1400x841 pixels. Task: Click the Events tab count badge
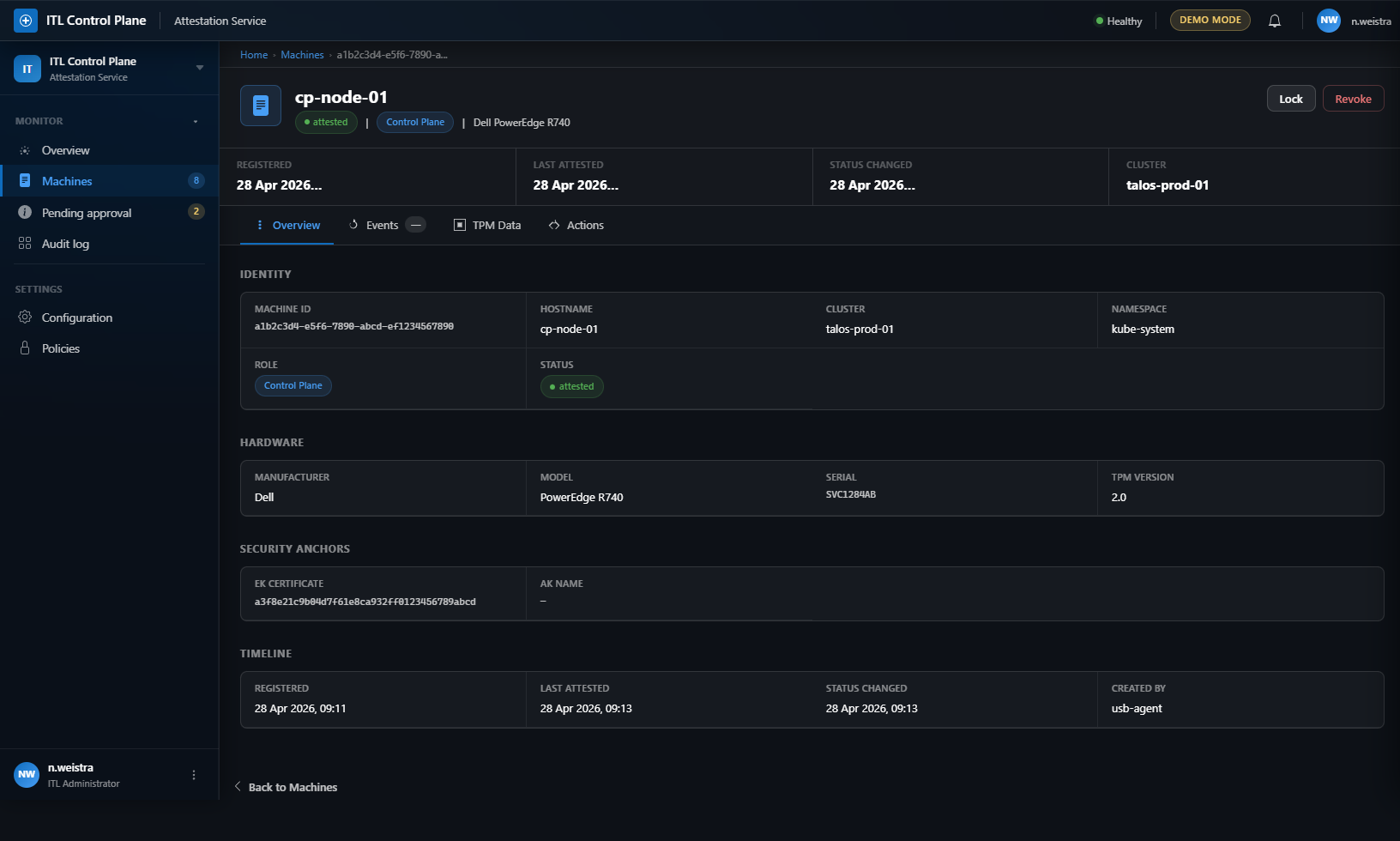416,225
